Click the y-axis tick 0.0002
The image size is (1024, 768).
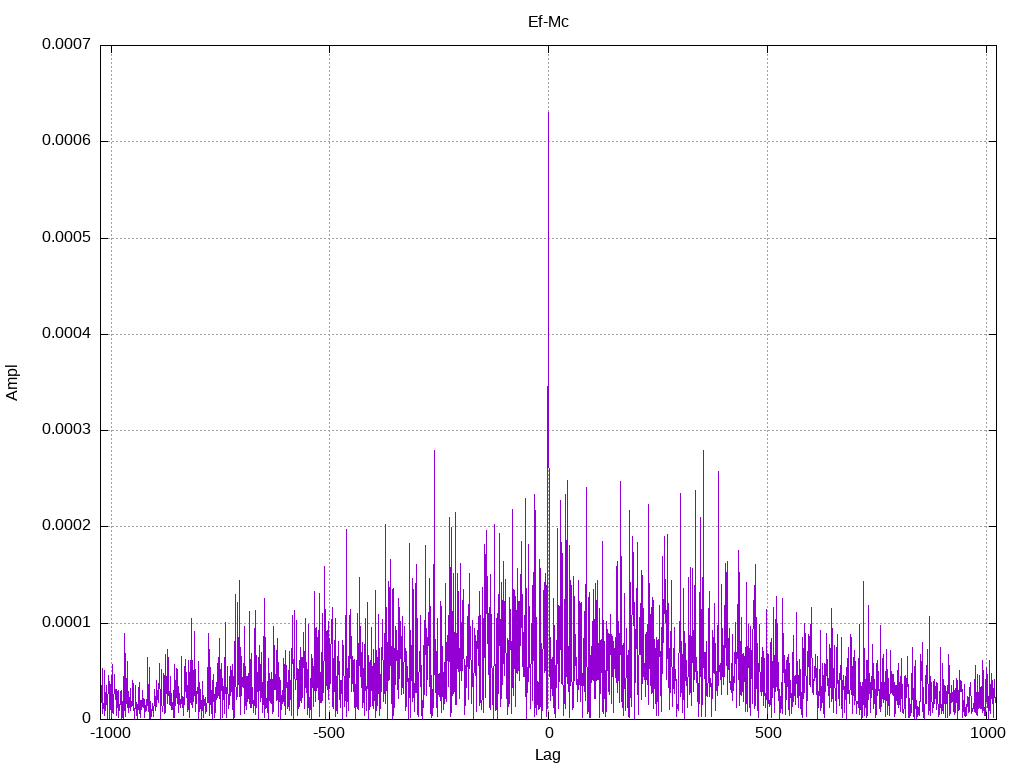(66, 526)
